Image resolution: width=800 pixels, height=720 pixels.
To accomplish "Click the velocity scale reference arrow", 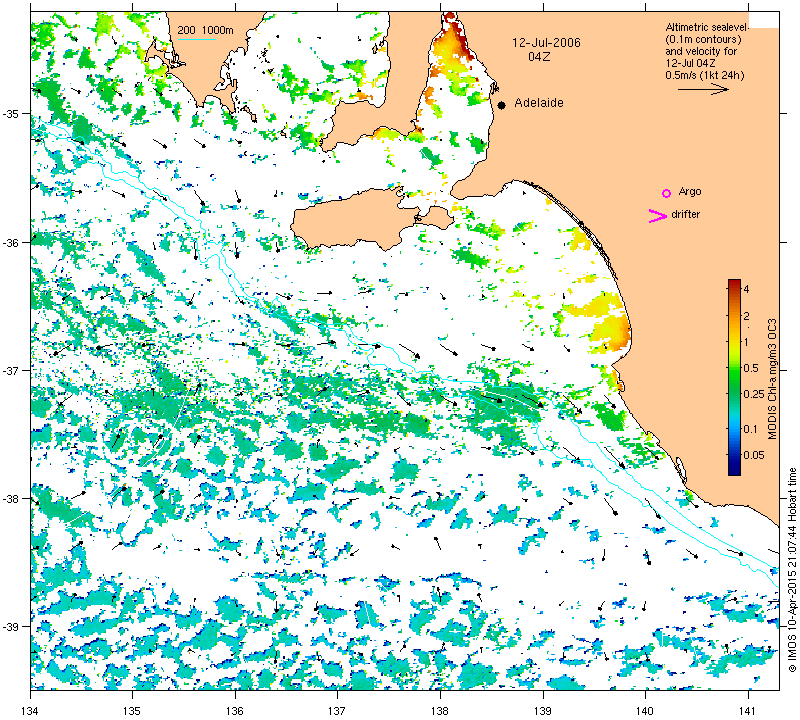I will point(703,89).
